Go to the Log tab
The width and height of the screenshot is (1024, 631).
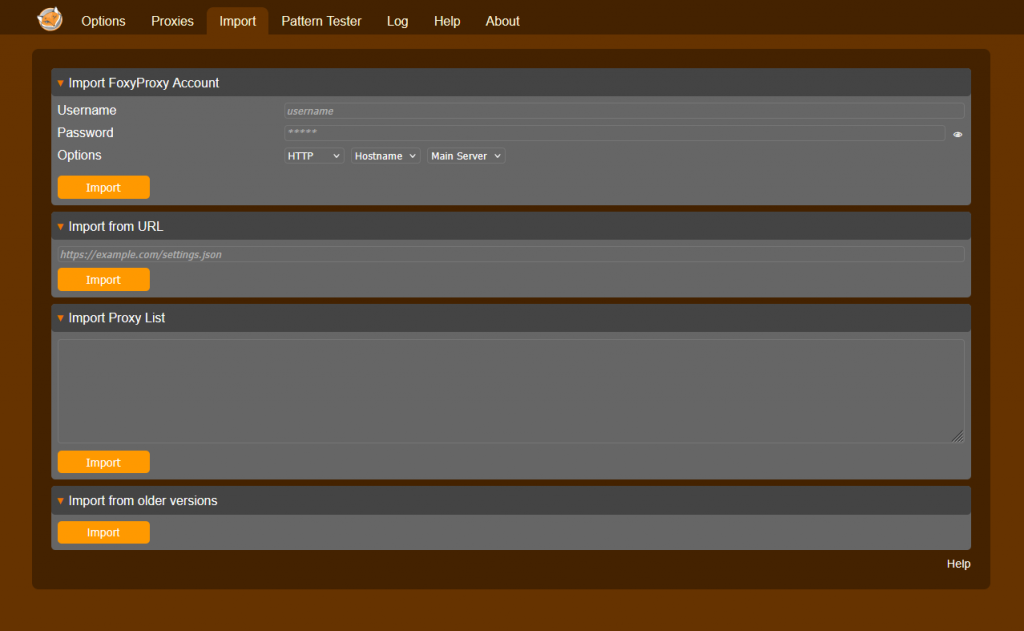[397, 21]
